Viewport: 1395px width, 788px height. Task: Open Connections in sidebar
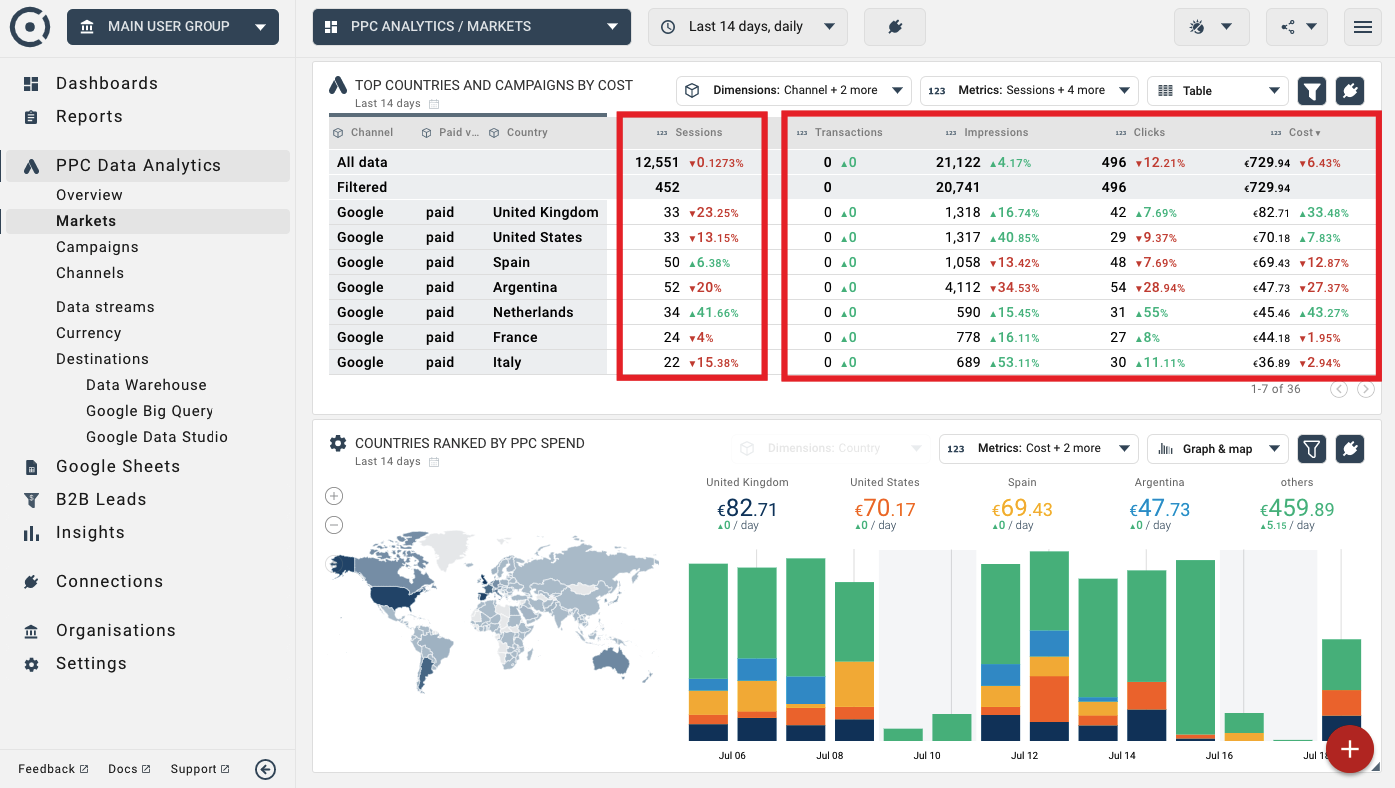pyautogui.click(x=109, y=581)
